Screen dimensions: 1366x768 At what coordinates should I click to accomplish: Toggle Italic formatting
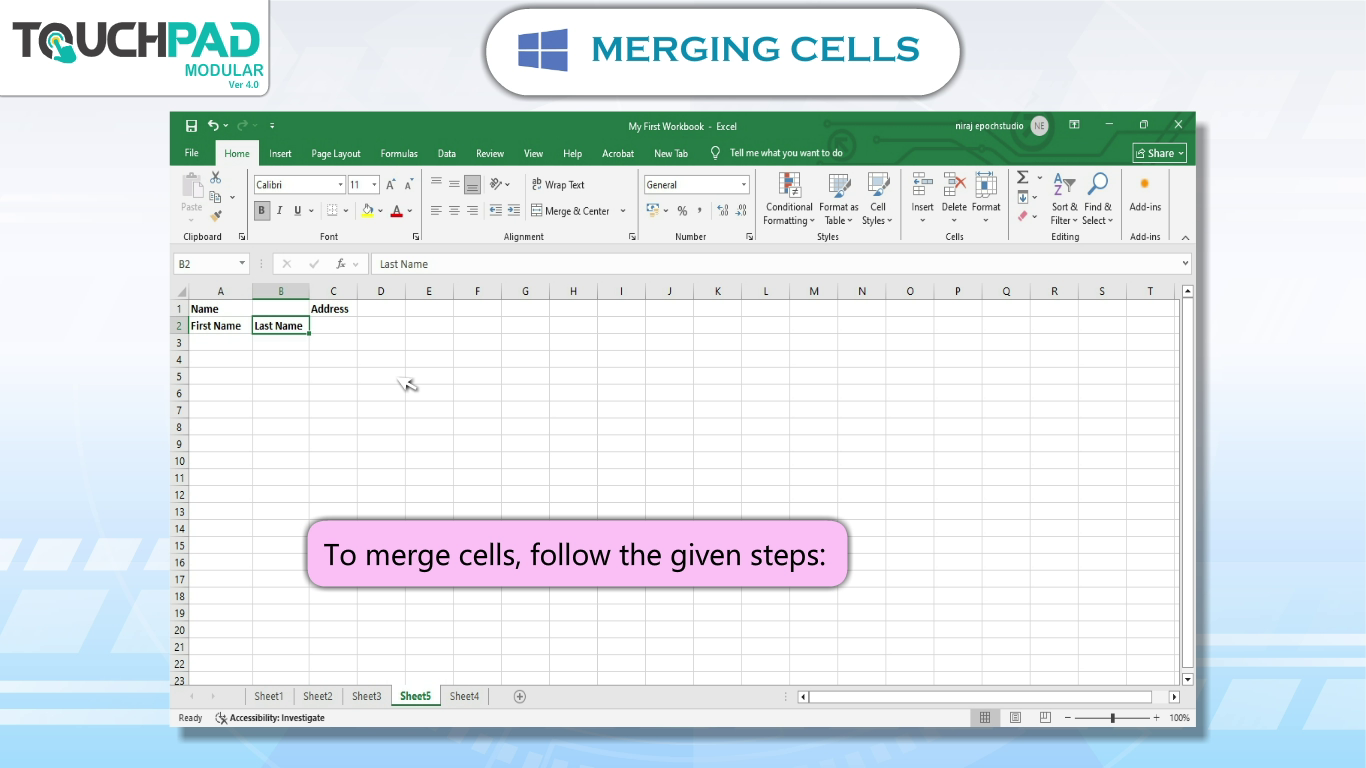coord(280,211)
